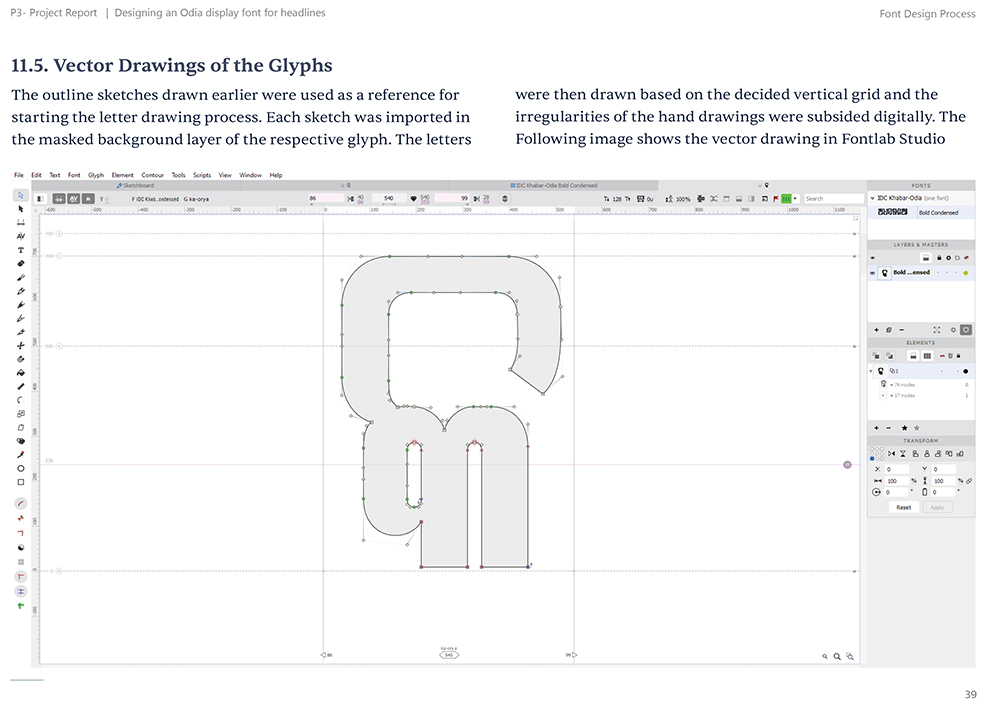Click the flip horizontal icon in Transform
This screenshot has height=707, width=1000.
pyautogui.click(x=891, y=454)
